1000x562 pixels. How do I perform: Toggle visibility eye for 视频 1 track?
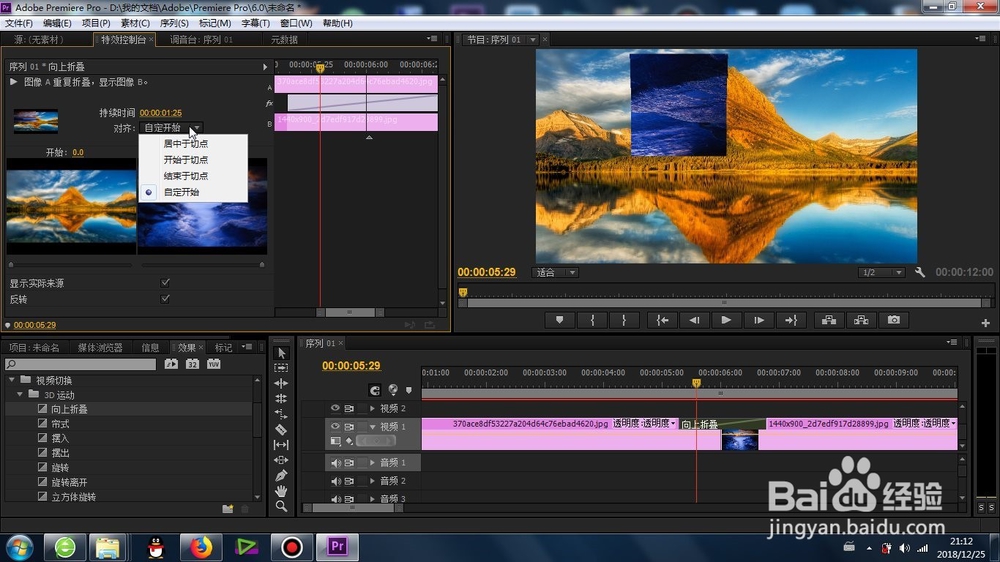click(335, 426)
